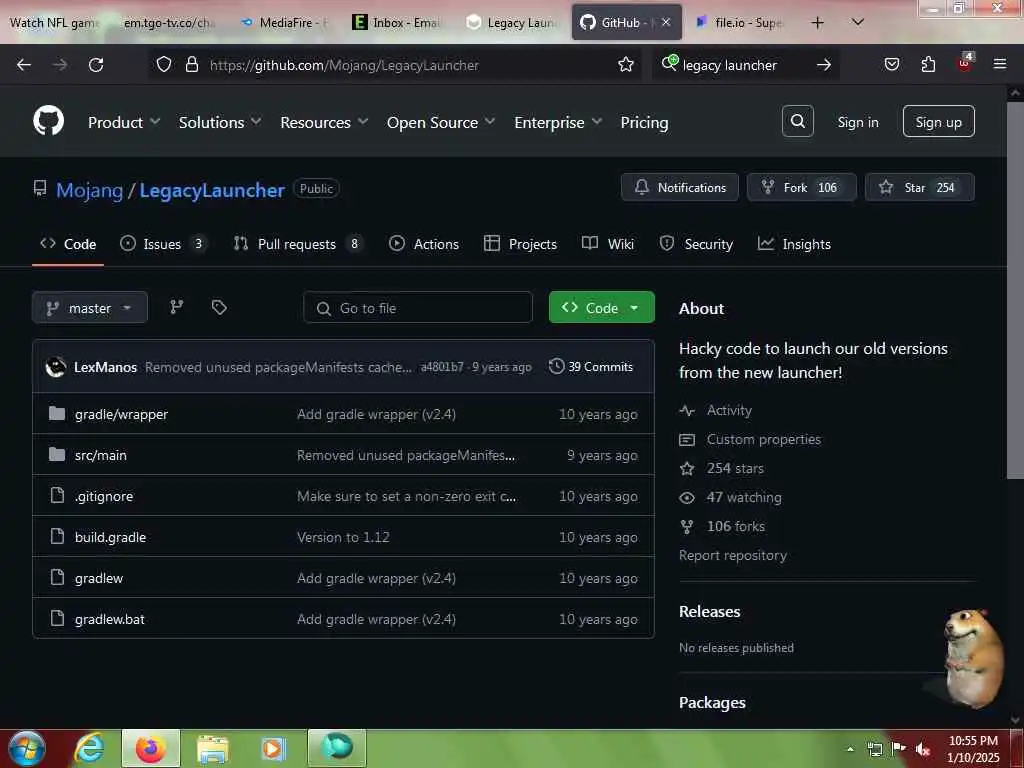Click the Go to file search field
1024x768 pixels.
click(x=418, y=308)
